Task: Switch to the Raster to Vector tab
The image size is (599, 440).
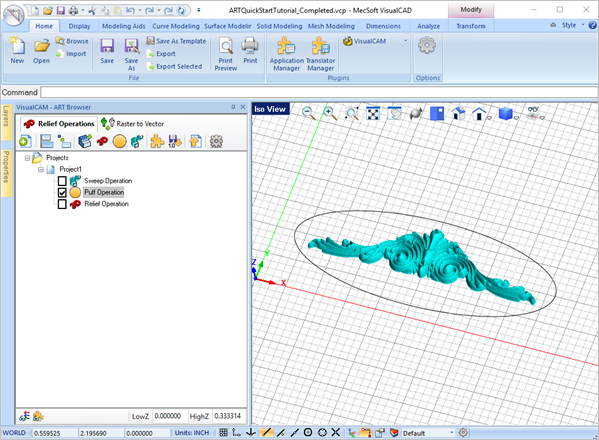Action: [133, 123]
